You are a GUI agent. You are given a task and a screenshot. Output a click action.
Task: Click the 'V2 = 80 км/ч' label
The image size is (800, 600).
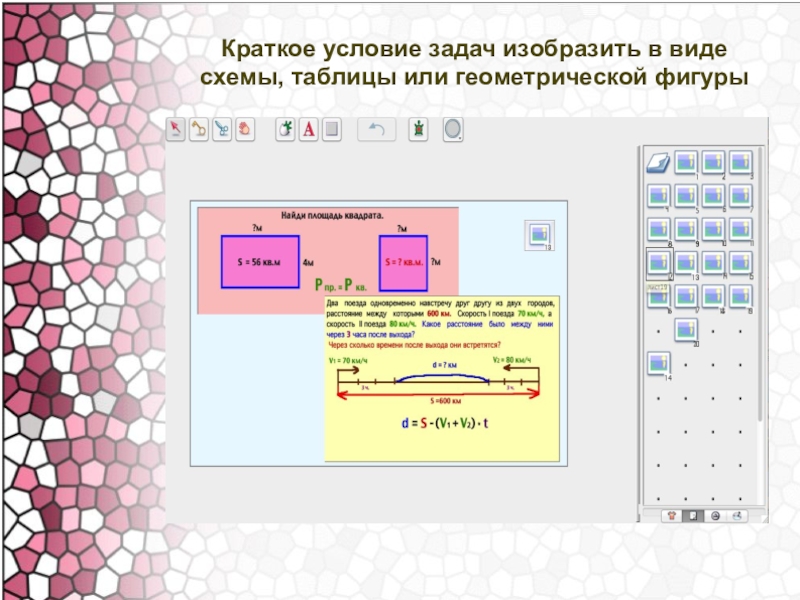[x=512, y=360]
